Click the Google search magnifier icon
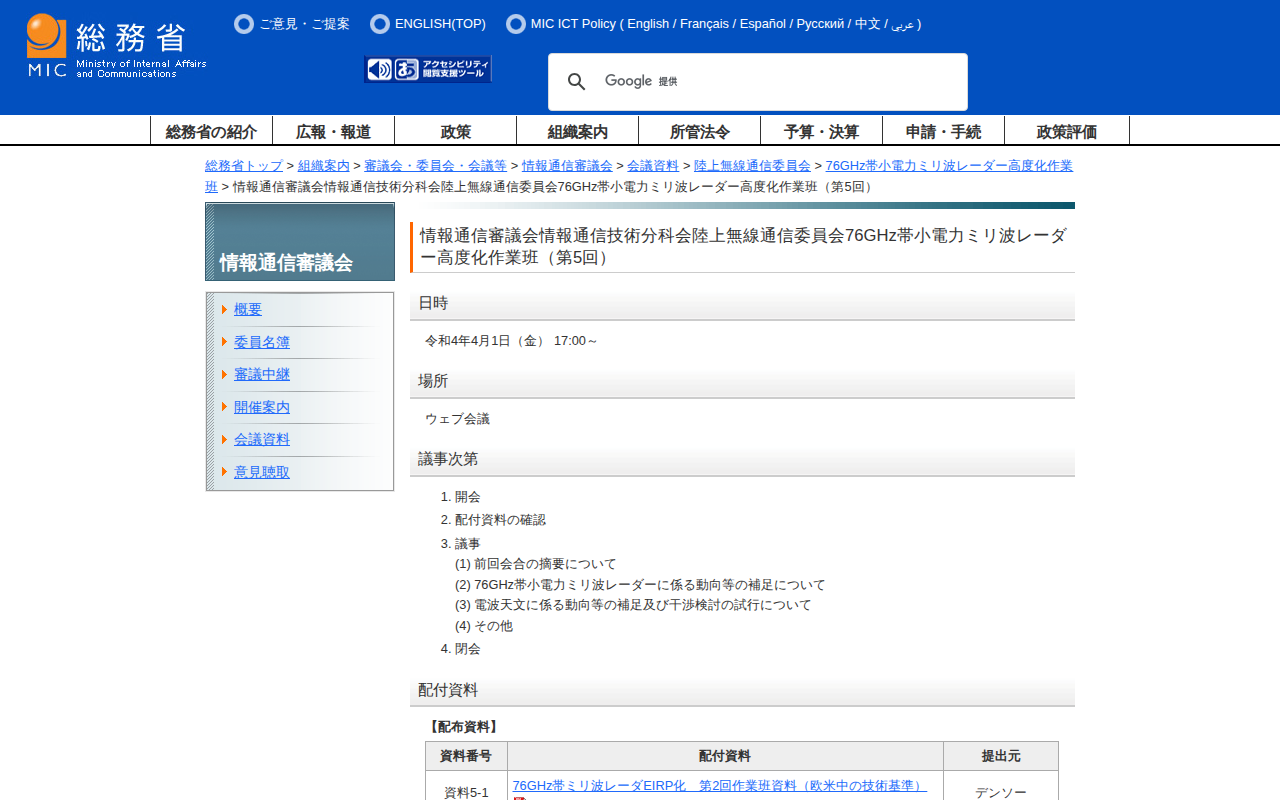 pos(576,82)
